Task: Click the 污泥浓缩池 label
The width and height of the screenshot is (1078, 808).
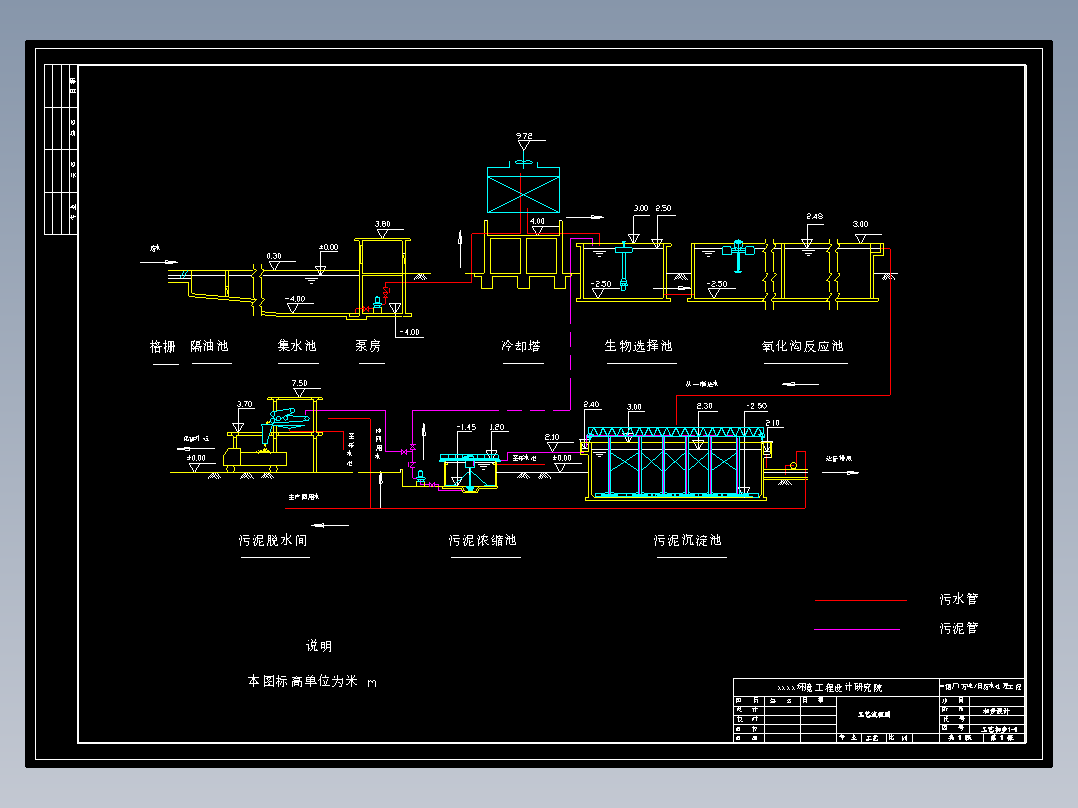Action: 483,541
